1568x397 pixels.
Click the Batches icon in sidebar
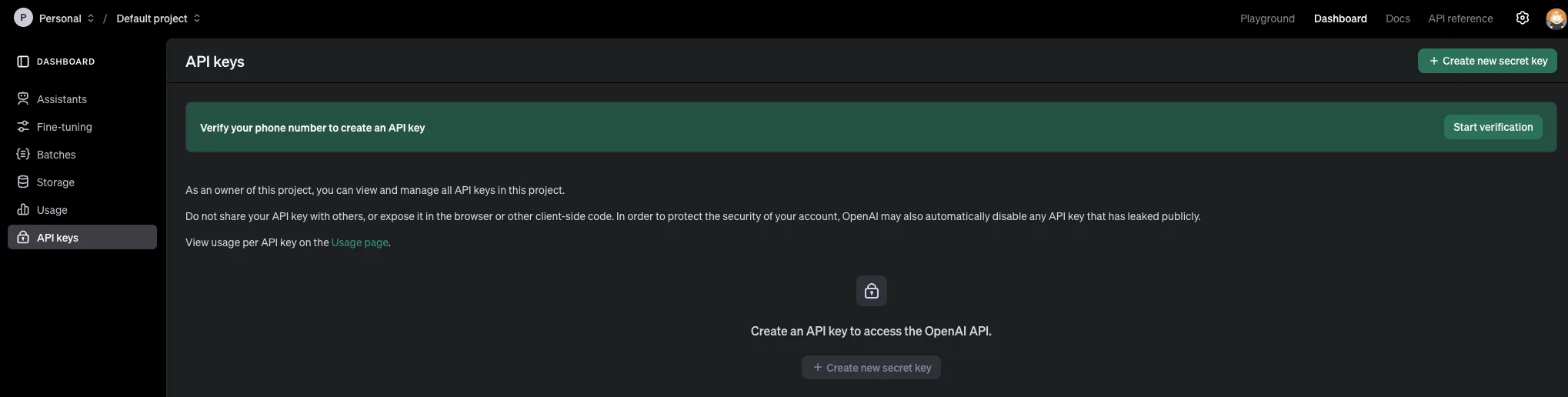23,155
